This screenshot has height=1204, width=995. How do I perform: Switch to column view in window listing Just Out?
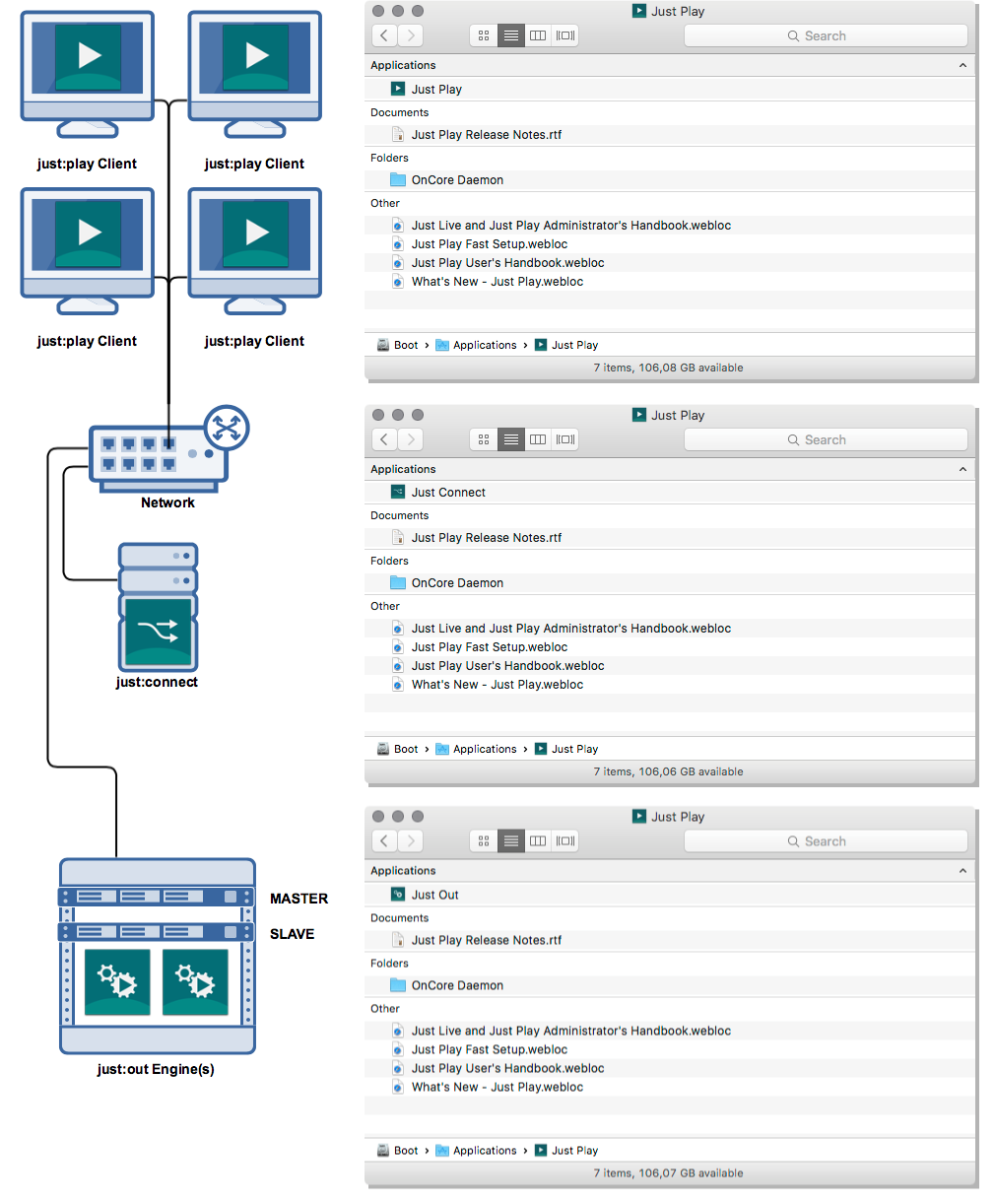tap(538, 841)
